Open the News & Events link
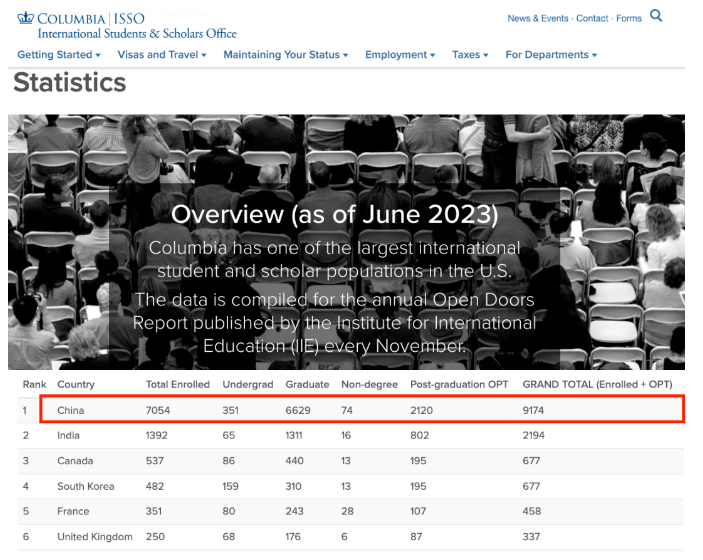This screenshot has height=560, width=703. (x=537, y=18)
